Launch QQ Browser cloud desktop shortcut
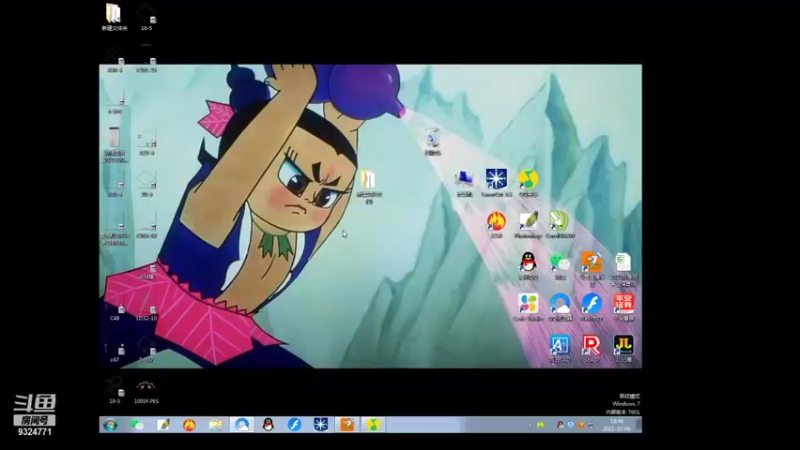 tap(560, 307)
